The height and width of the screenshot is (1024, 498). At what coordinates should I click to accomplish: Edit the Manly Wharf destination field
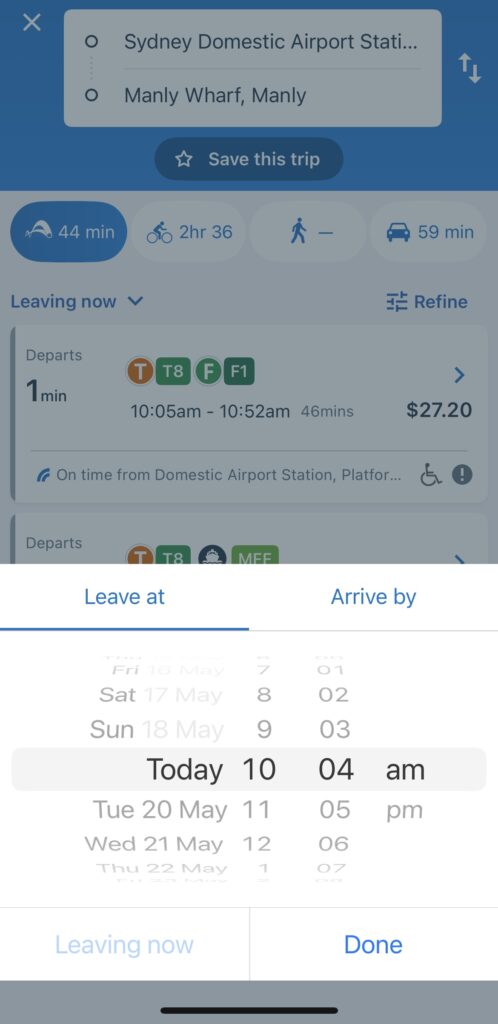coord(253,96)
